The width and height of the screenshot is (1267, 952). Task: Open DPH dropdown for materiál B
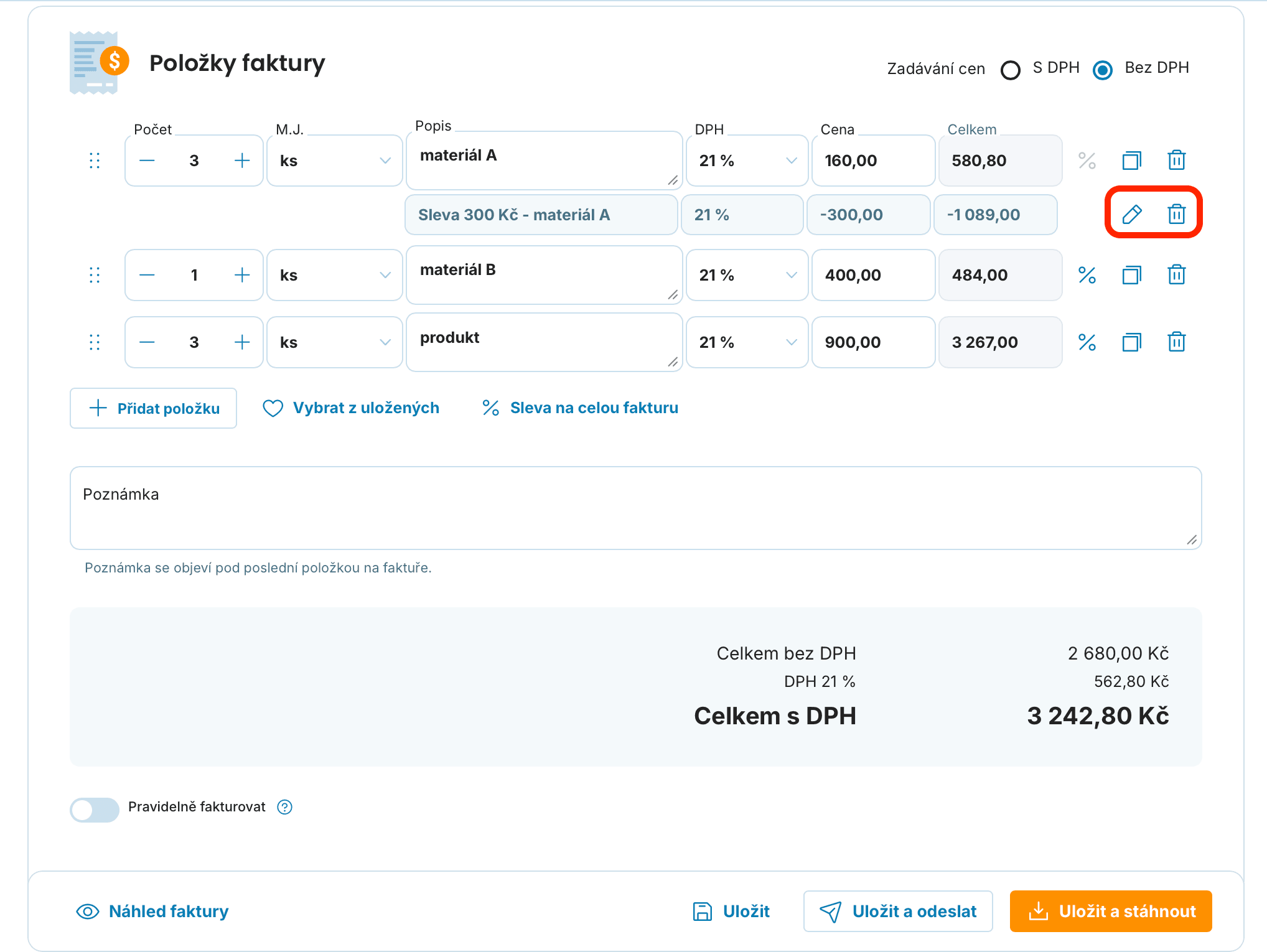click(747, 275)
